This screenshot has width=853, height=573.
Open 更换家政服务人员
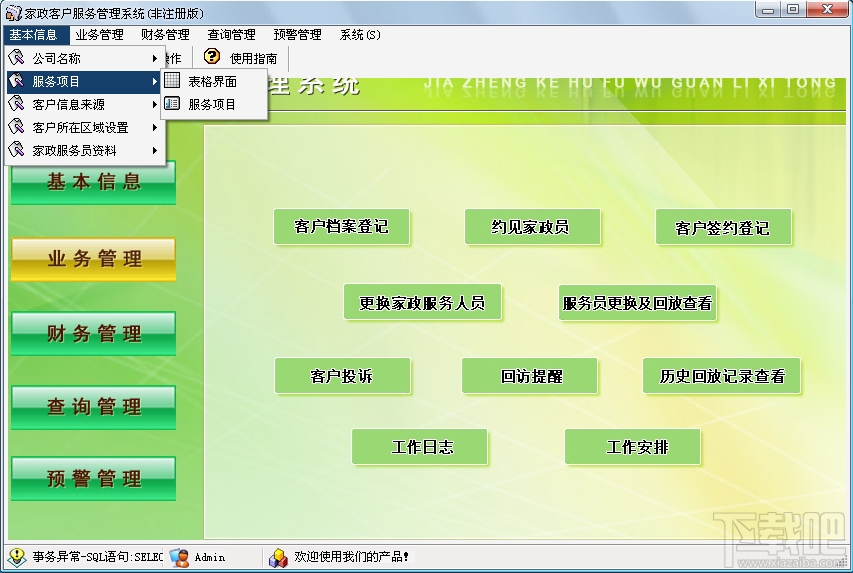click(x=422, y=302)
